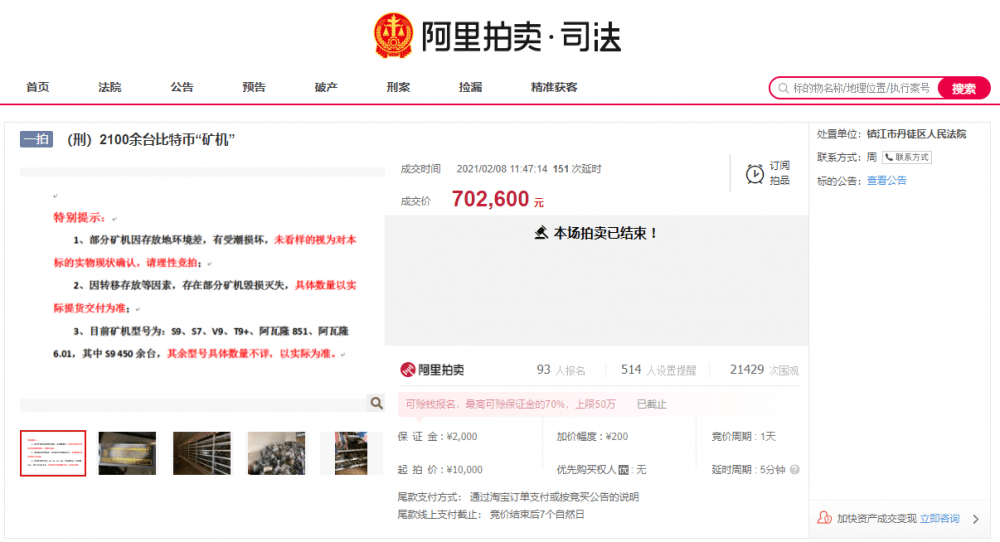The width and height of the screenshot is (1000, 542).
Task: Click the 竞价周期 1天 text
Action: pos(743,437)
